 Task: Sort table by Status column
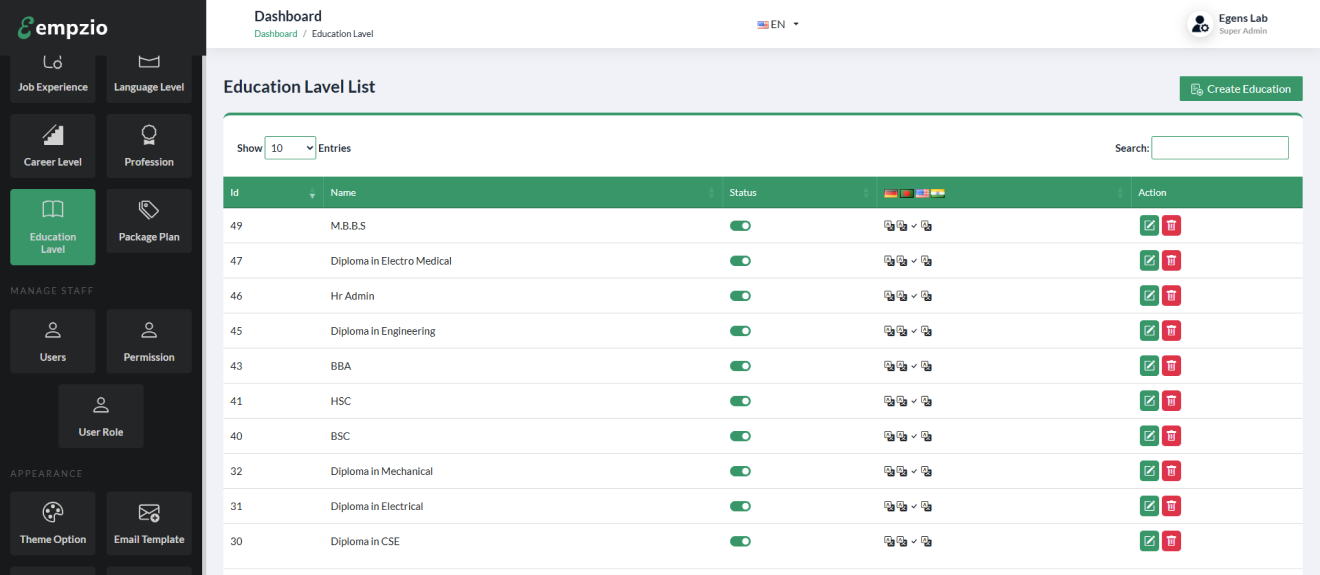click(x=800, y=192)
